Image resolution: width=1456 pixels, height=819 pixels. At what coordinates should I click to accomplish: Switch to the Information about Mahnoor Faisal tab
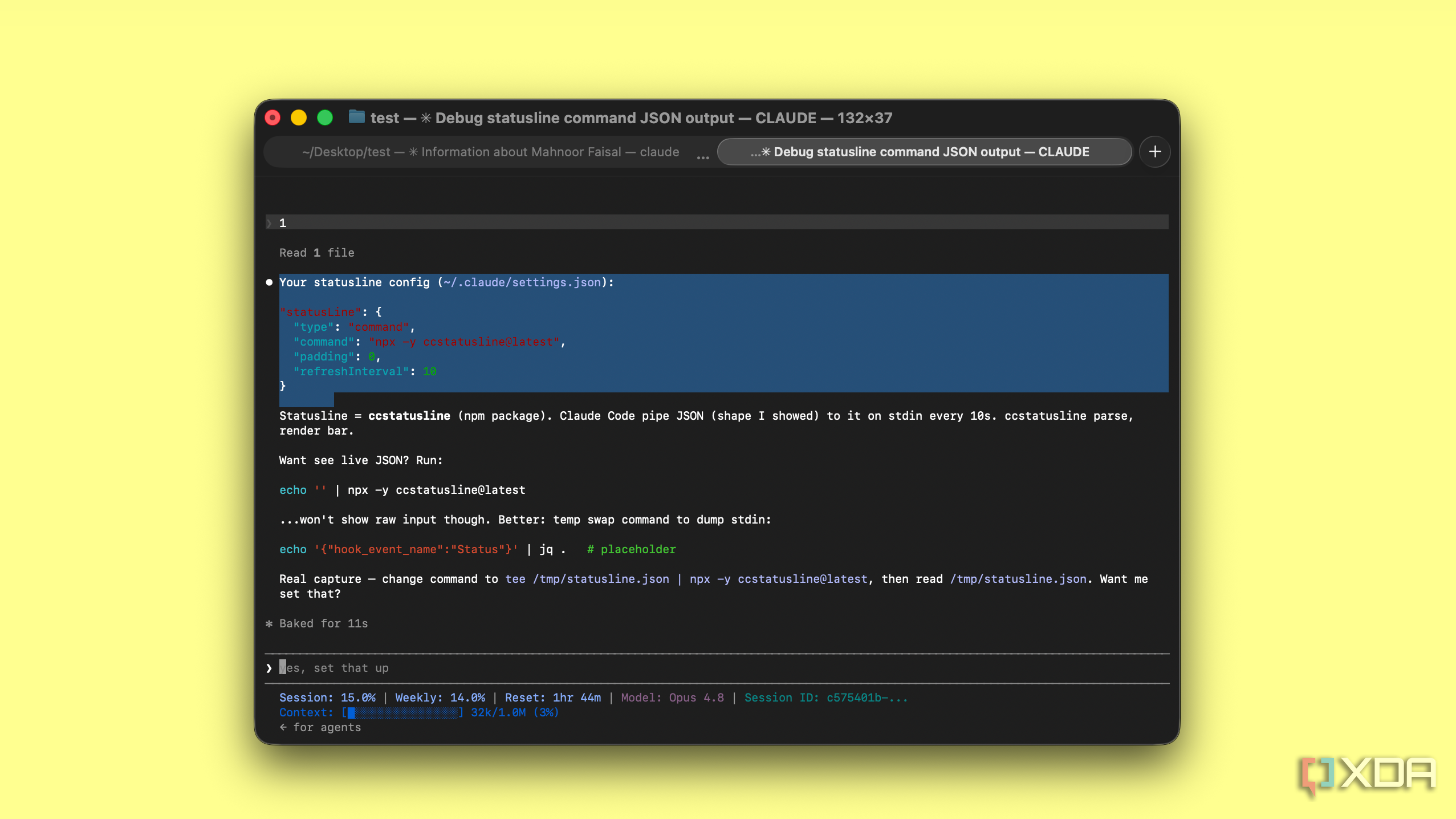pyautogui.click(x=490, y=152)
